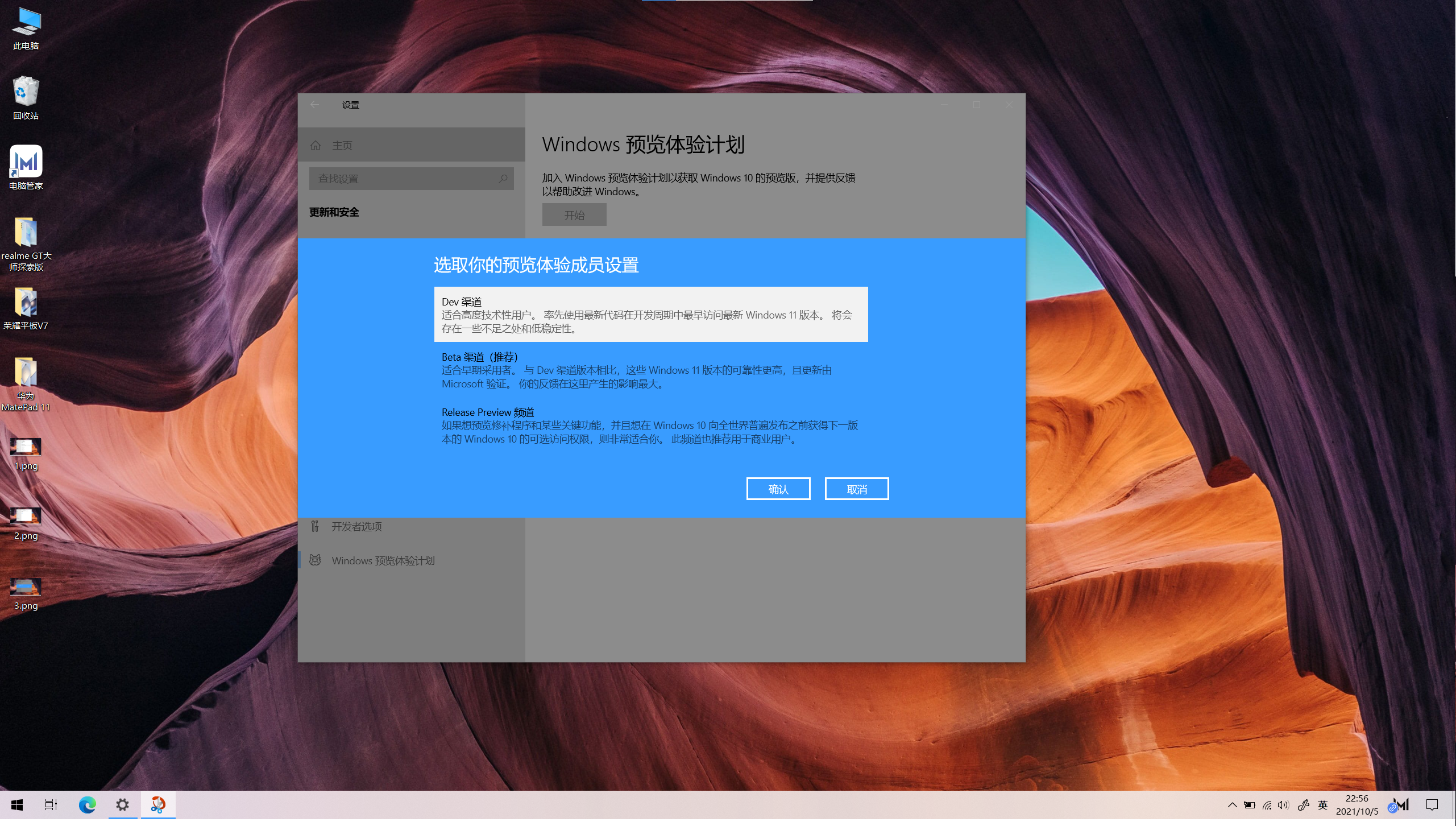Open the Action Center notifications icon
1456x826 pixels.
[x=1432, y=805]
